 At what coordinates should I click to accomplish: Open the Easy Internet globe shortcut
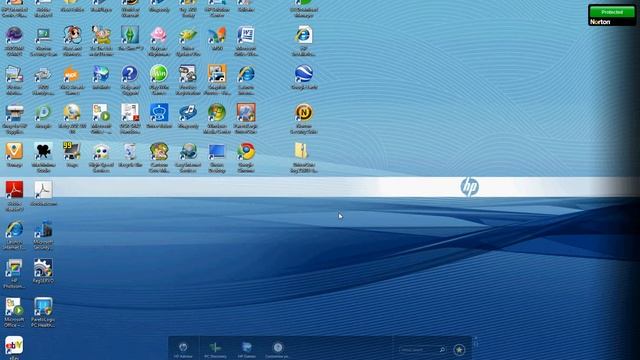tap(188, 152)
